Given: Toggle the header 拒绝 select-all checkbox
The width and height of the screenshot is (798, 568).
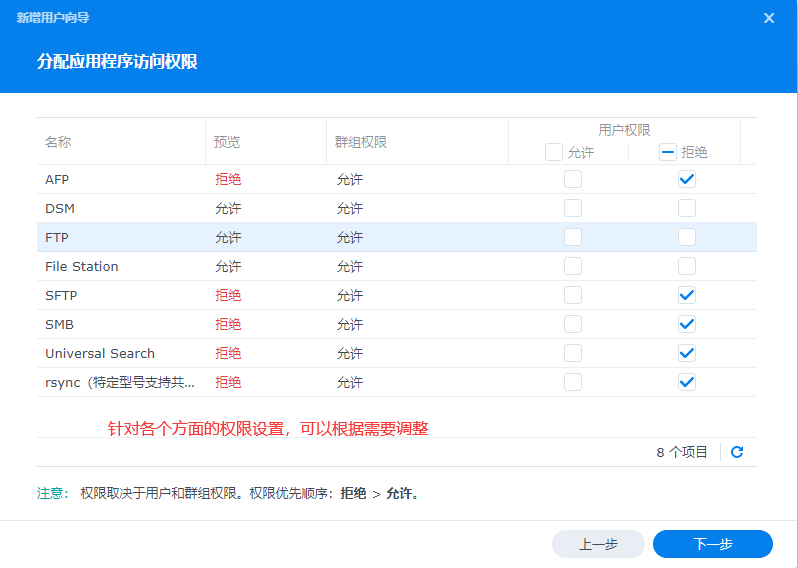Looking at the screenshot, I should (x=668, y=153).
